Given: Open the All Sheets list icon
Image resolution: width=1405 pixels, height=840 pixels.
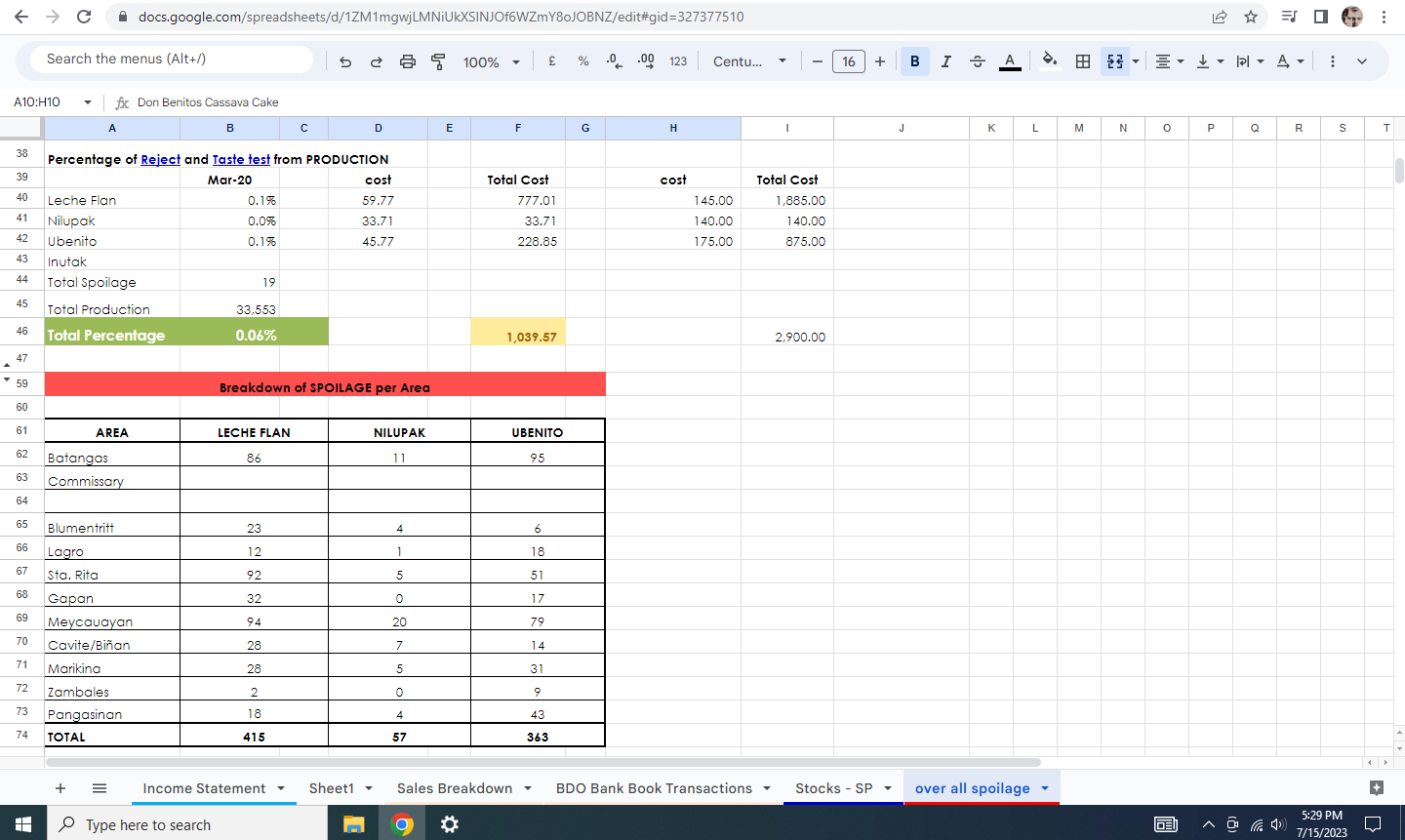Looking at the screenshot, I should coord(100,788).
